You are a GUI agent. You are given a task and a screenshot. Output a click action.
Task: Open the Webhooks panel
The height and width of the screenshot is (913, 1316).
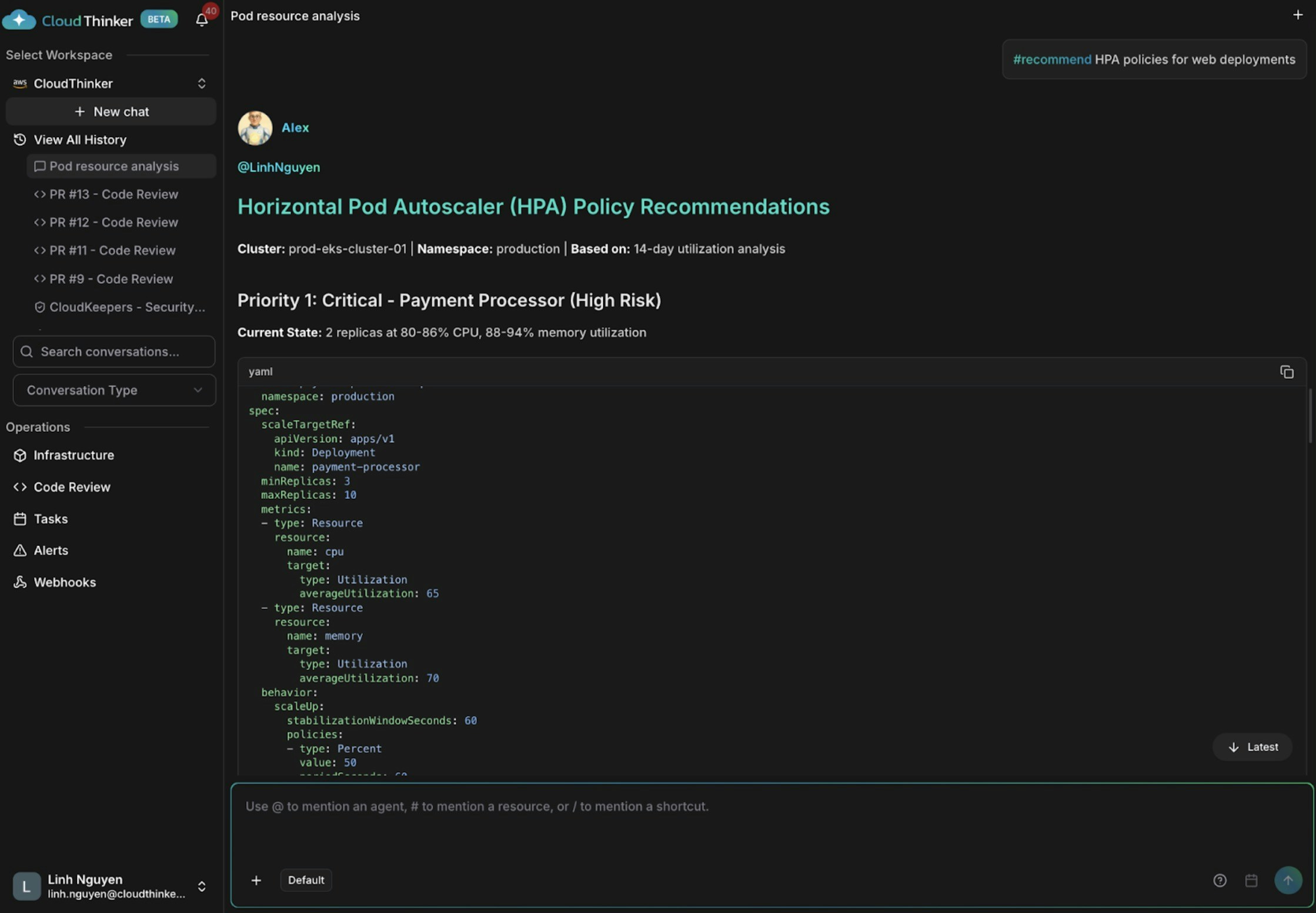pyautogui.click(x=65, y=582)
